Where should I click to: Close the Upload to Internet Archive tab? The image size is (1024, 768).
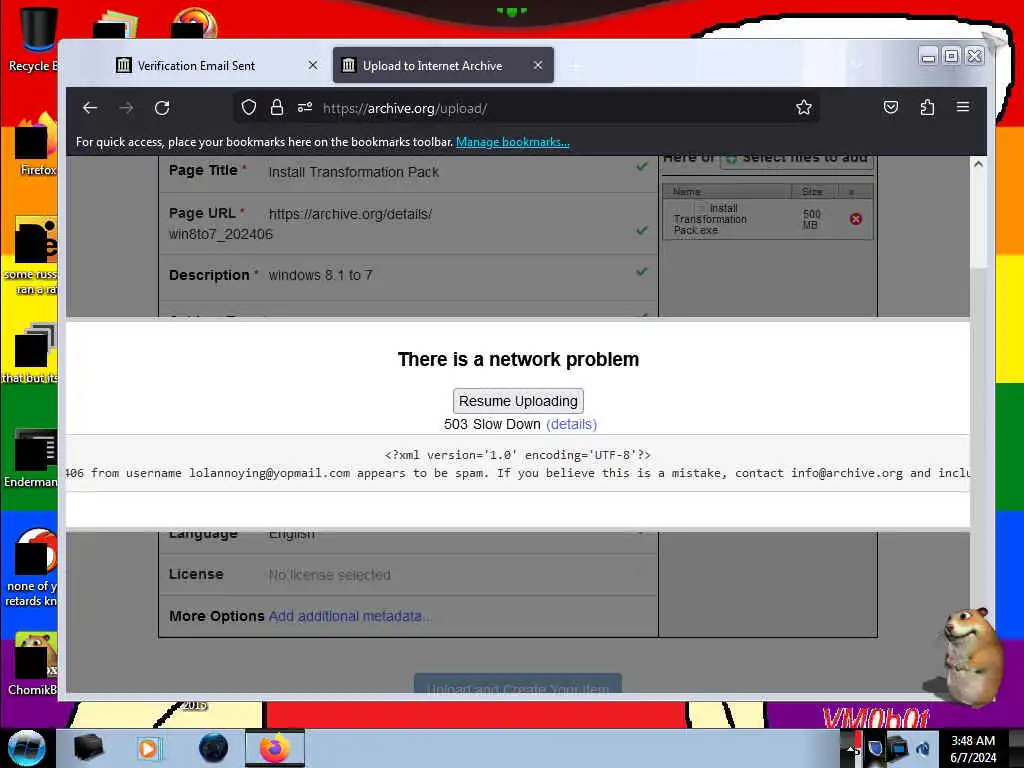(537, 65)
